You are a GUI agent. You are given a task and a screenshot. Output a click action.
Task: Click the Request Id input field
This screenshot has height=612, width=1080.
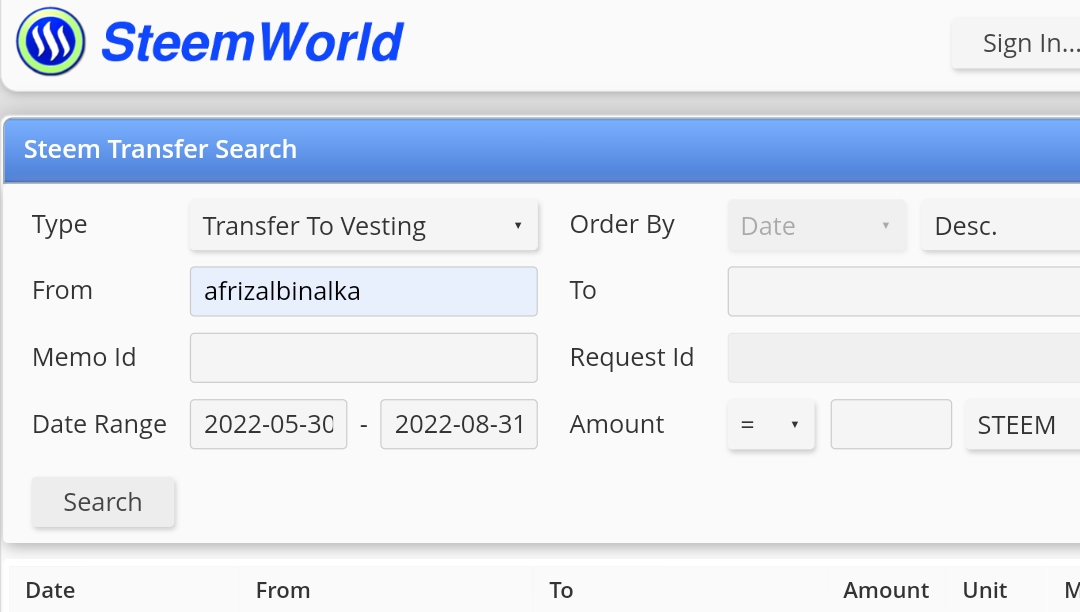point(904,358)
